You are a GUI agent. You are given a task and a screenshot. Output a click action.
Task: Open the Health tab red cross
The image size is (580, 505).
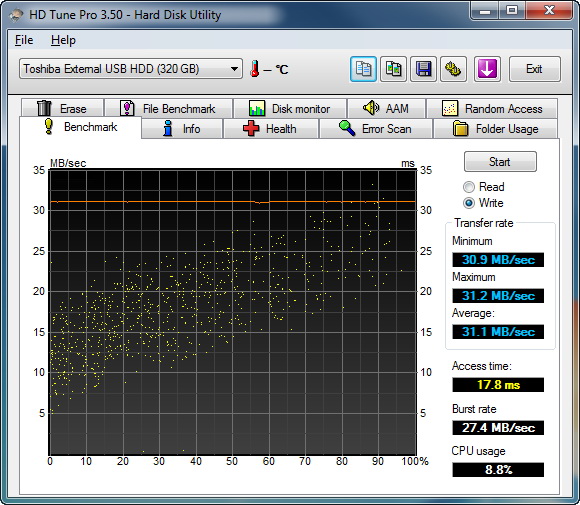tap(271, 129)
